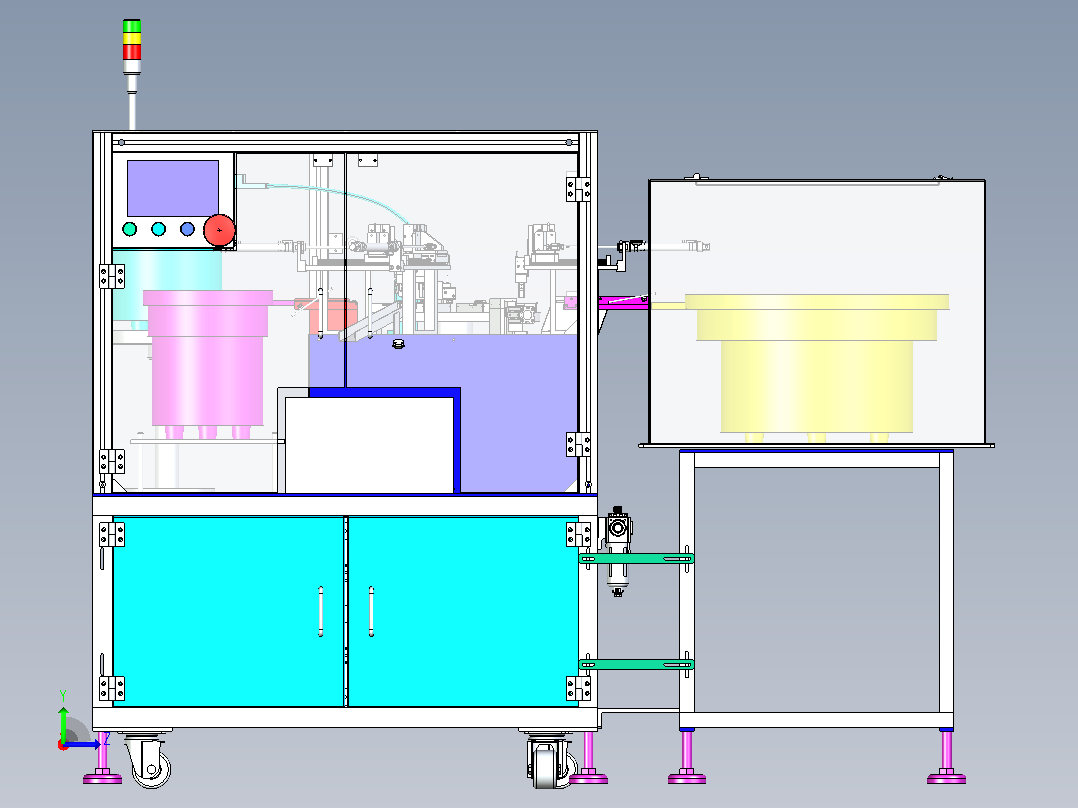
Task: Select the left cyan cabinet door
Action: pos(228,611)
